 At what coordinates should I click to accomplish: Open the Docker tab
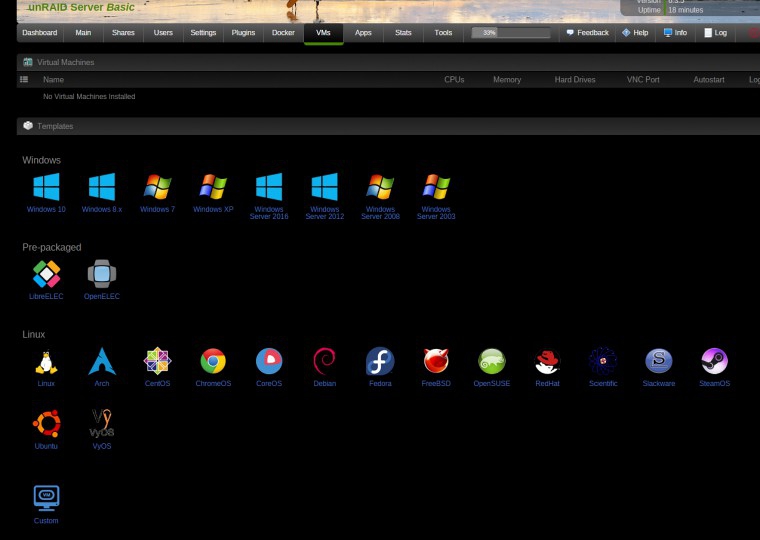[x=283, y=32]
